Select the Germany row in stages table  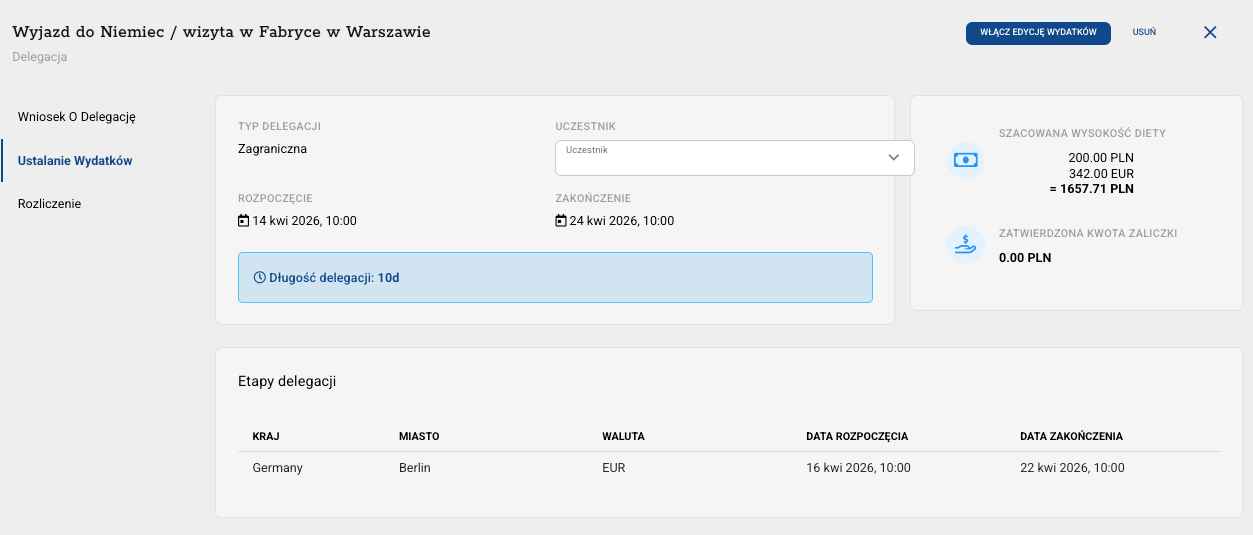click(278, 468)
